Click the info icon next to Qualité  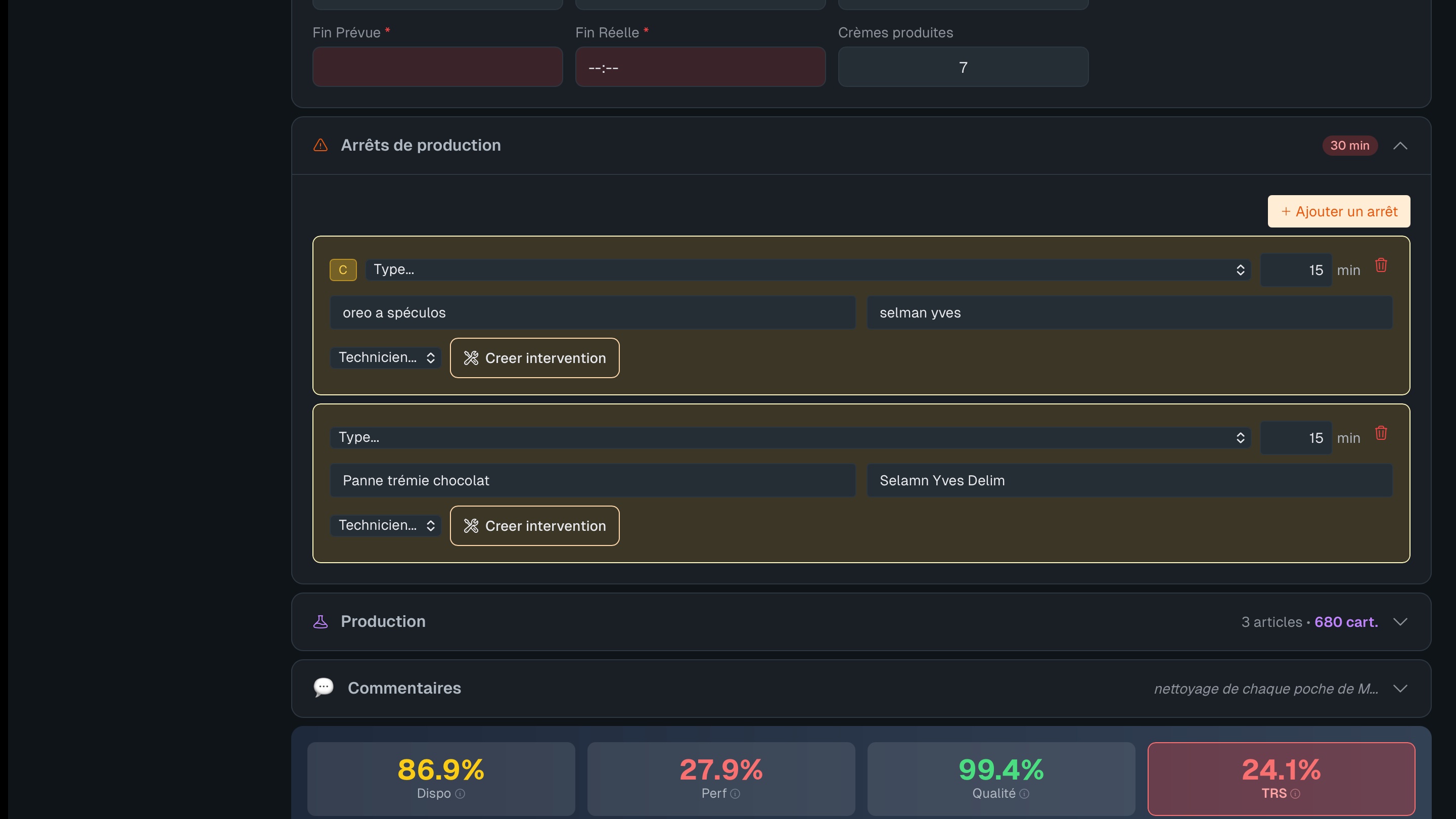point(1024,794)
